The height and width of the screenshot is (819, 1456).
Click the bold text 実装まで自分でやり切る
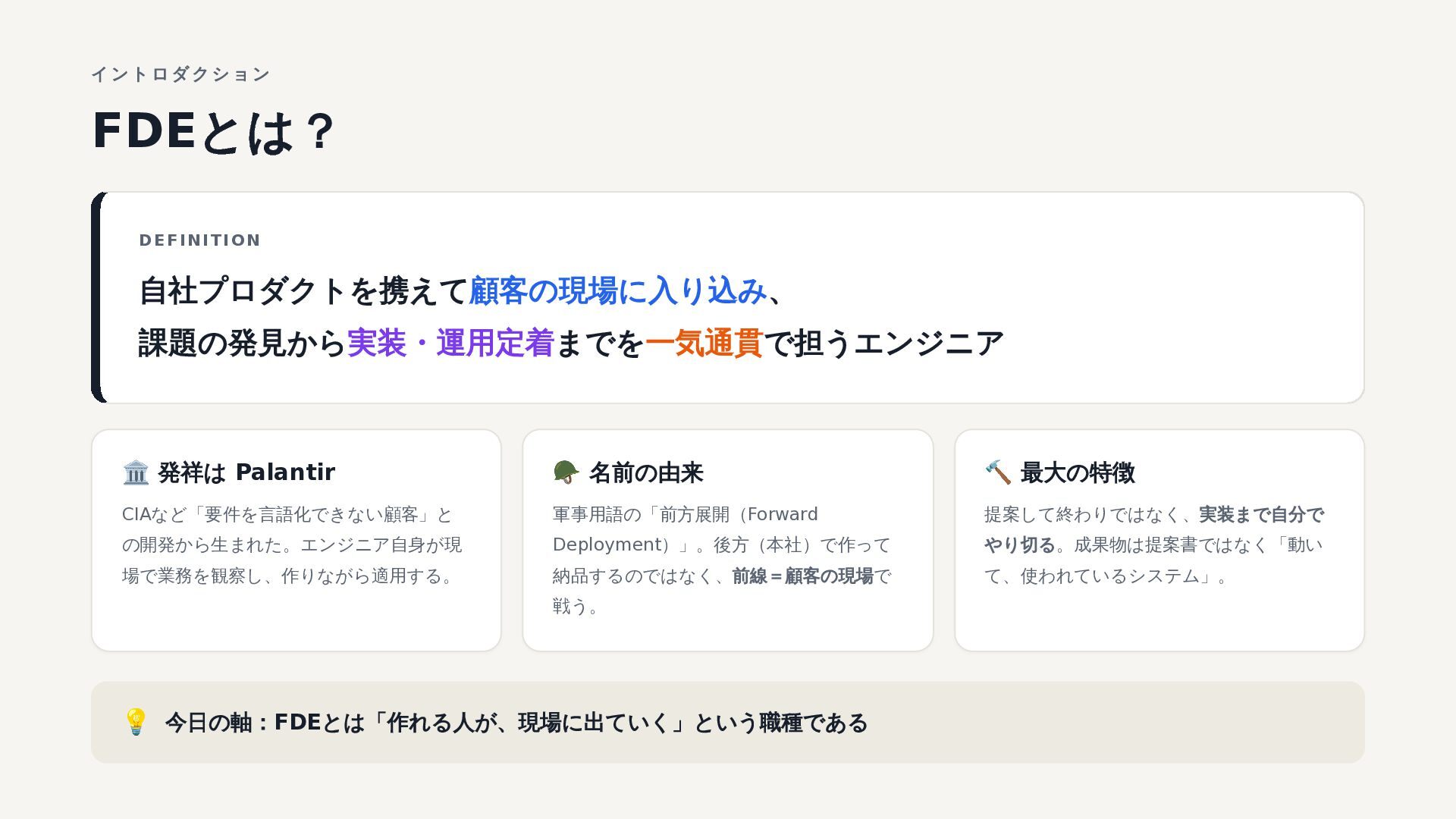coord(1154,530)
